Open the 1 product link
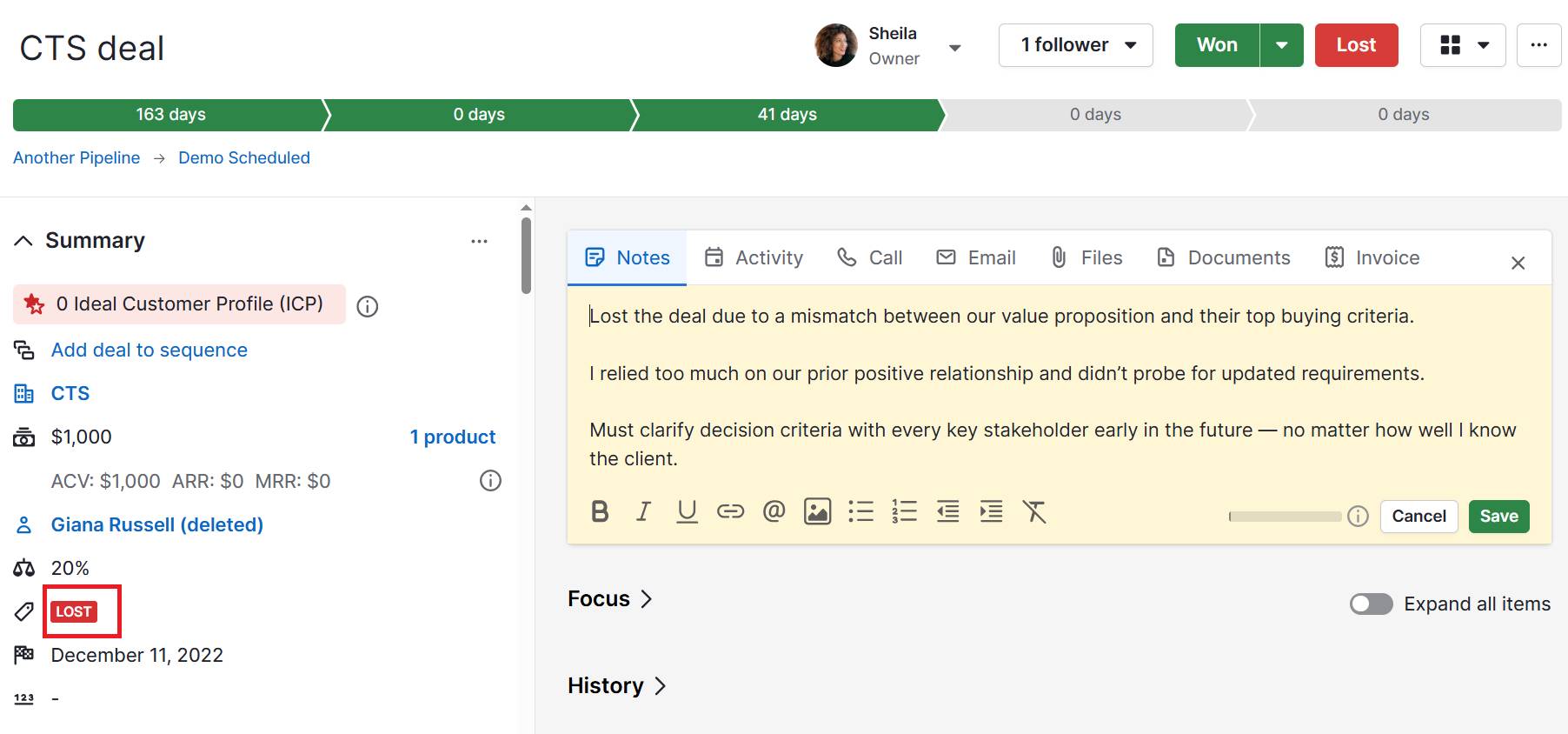Viewport: 1568px width, 734px height. 453,437
